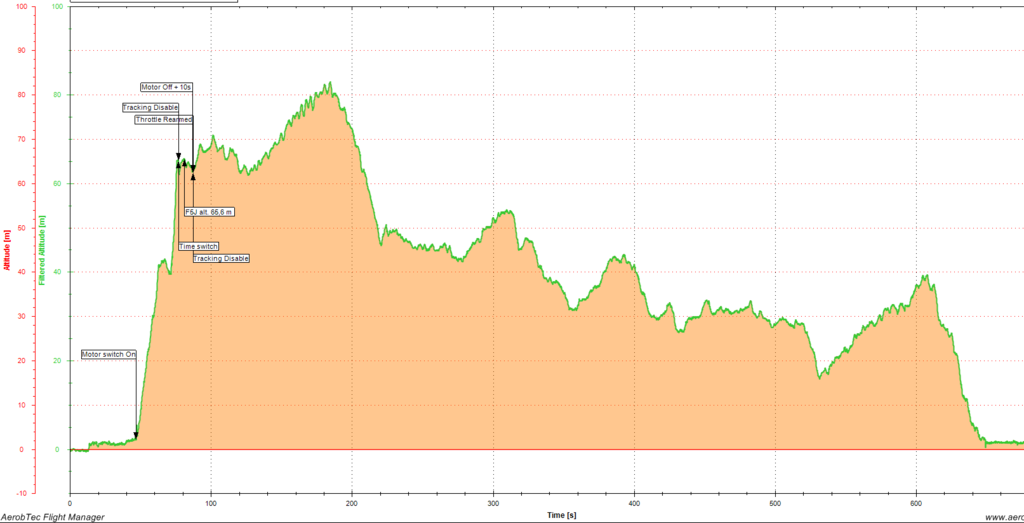Click the upper 'Tracking Disable' label above the curve
The width and height of the screenshot is (1024, 523).
(150, 107)
